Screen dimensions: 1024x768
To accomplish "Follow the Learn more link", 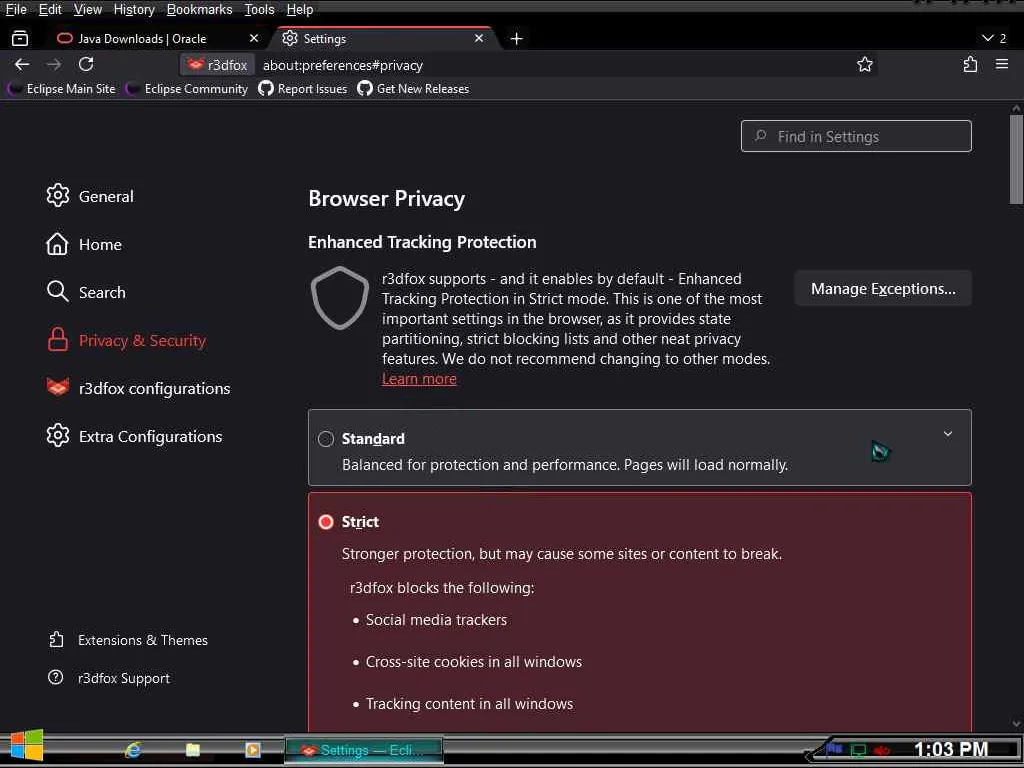I will pos(419,379).
